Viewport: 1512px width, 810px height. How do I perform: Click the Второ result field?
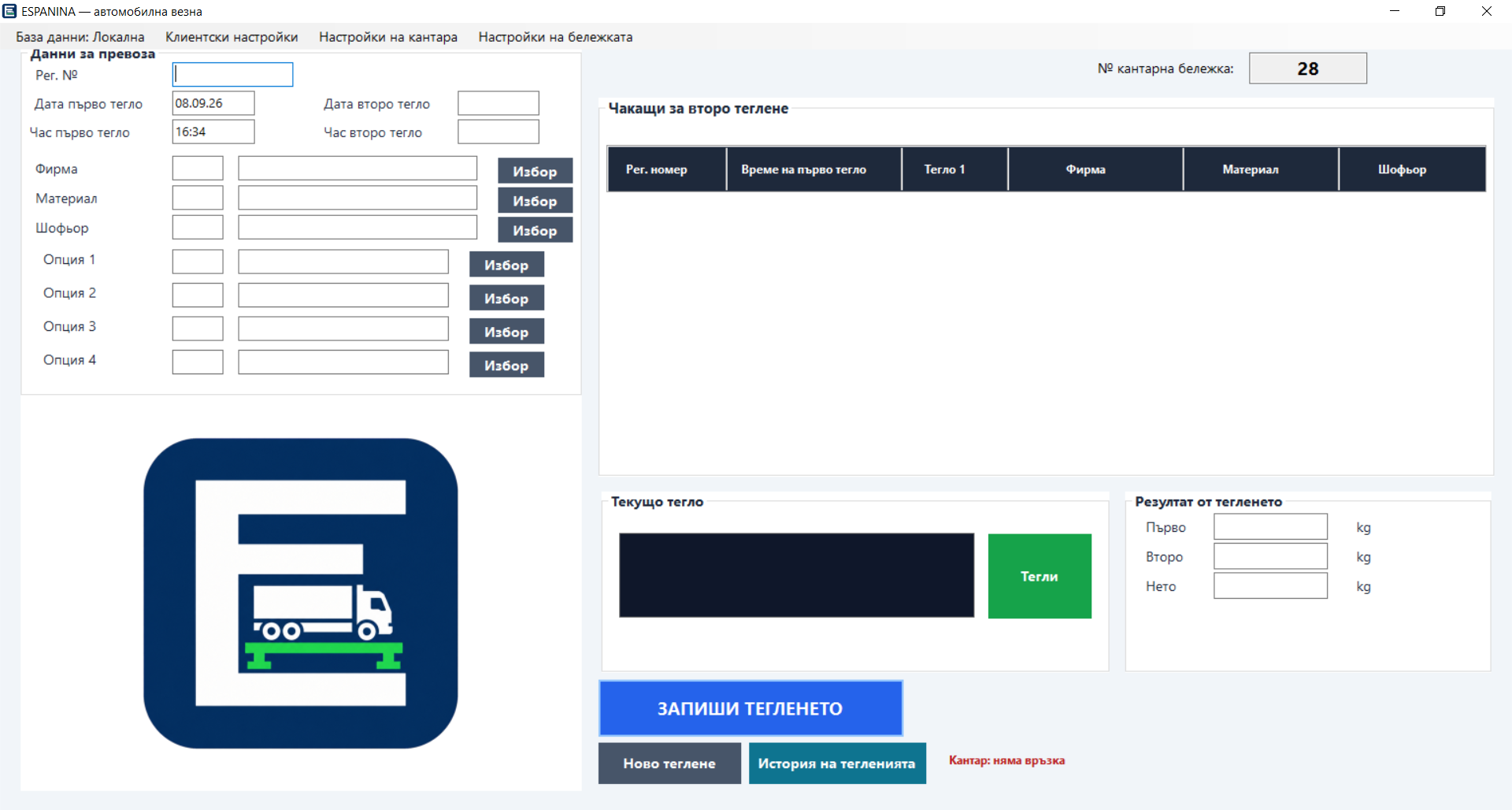1270,556
